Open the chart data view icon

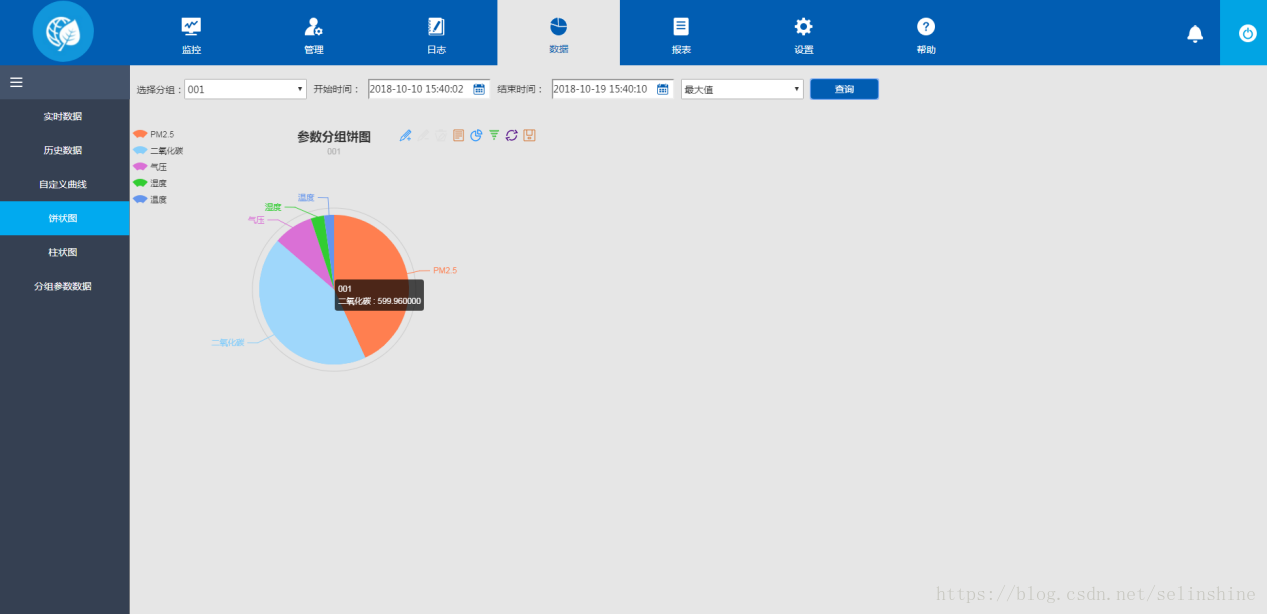(x=458, y=135)
